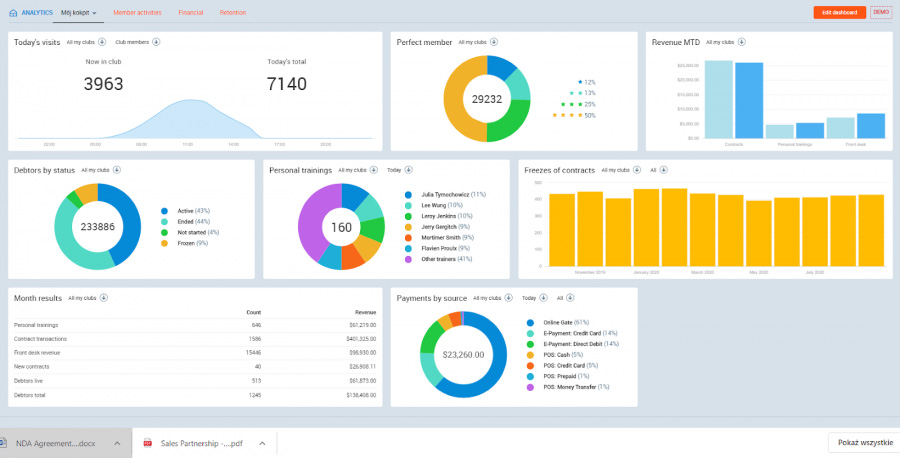This screenshot has height=458, width=900.
Task: Click Debtors by status clubs arrow icon
Action: tap(117, 170)
